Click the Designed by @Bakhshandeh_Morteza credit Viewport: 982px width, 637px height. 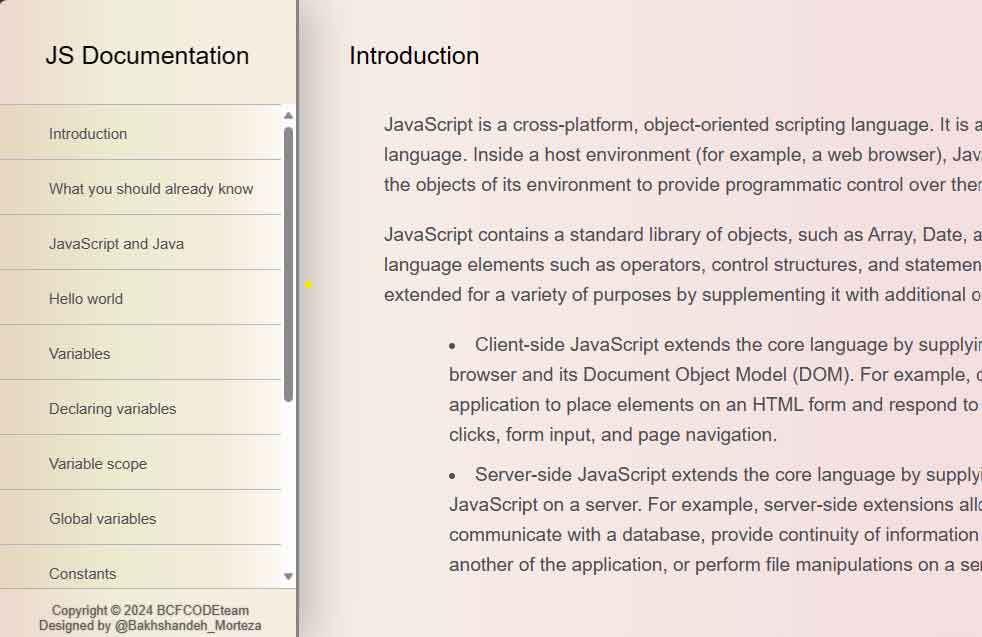[x=150, y=626]
